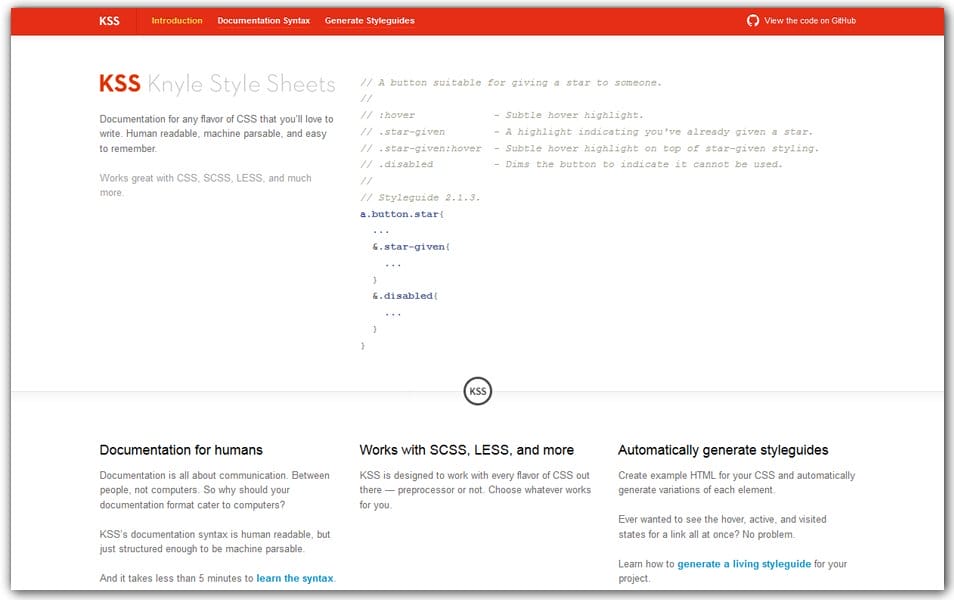Viewport: 954px width, 600px height.
Task: Click the KSS logo in the navigation bar
Action: pos(108,20)
